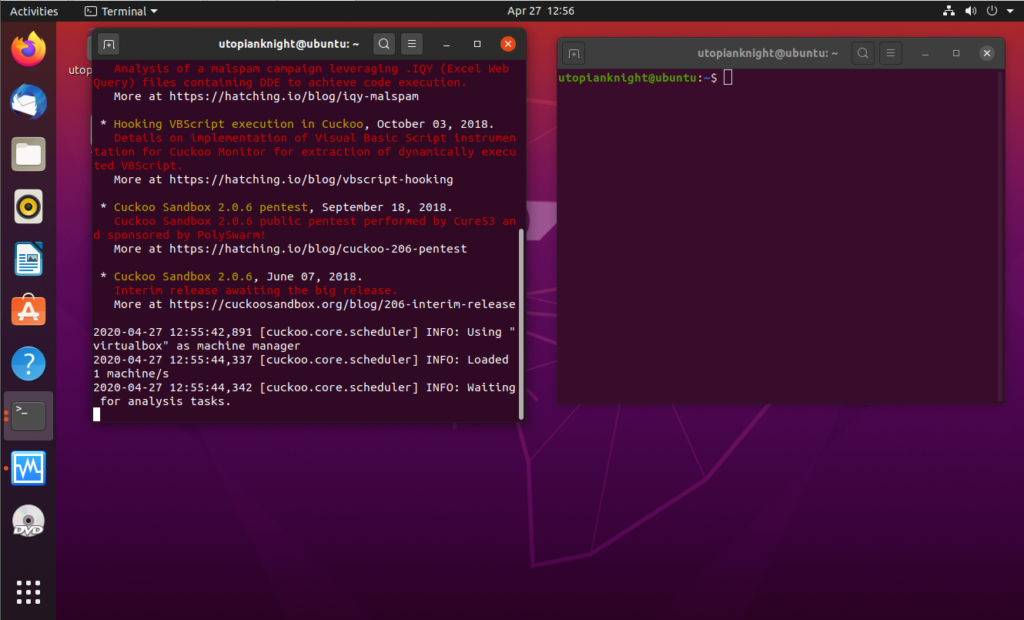Click the search magnifier in the active terminal header
Image resolution: width=1024 pixels, height=620 pixels.
click(x=383, y=44)
